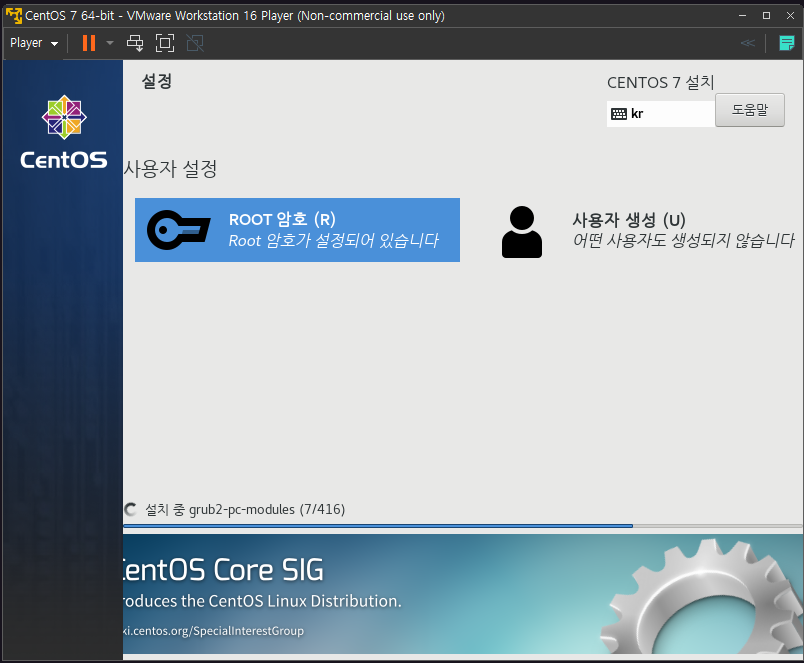Click the 'CENTOS 7 설치' heading text
Viewport: 804px width, 663px height.
click(660, 82)
